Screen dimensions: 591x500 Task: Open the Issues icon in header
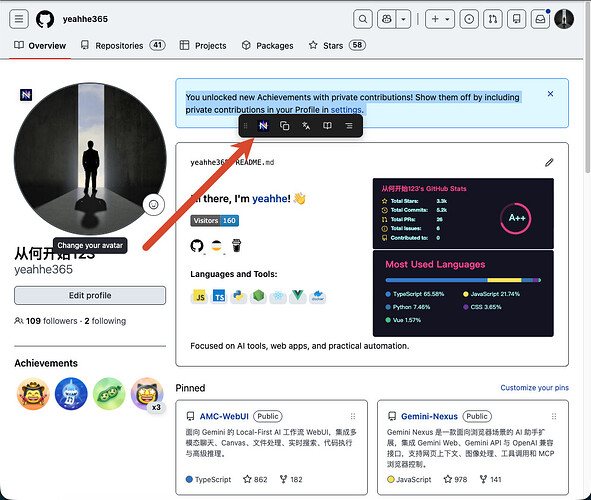click(469, 19)
